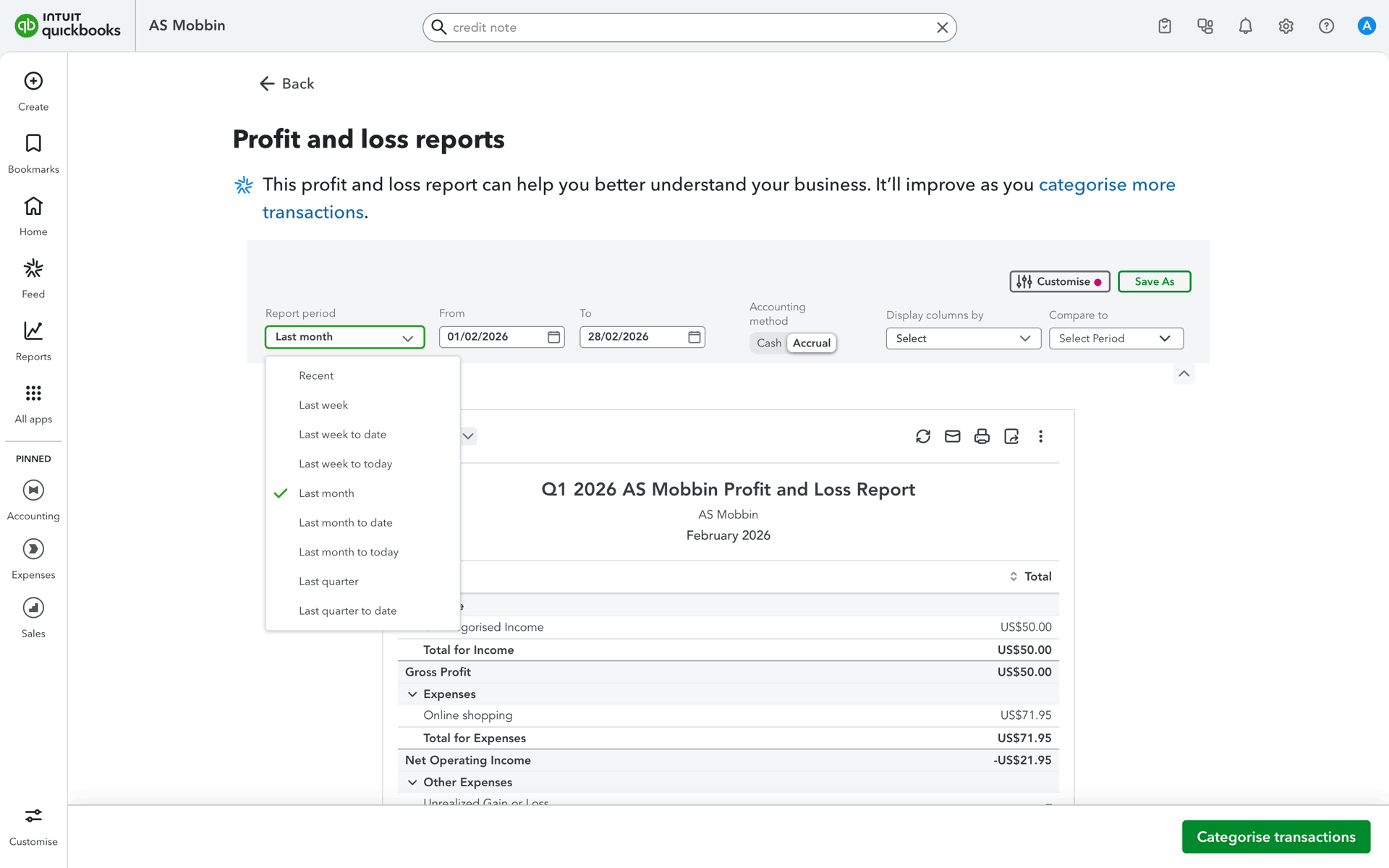Click the AS Mobbin company name in header
Screen dimensions: 1389x868
pyautogui.click(x=187, y=25)
